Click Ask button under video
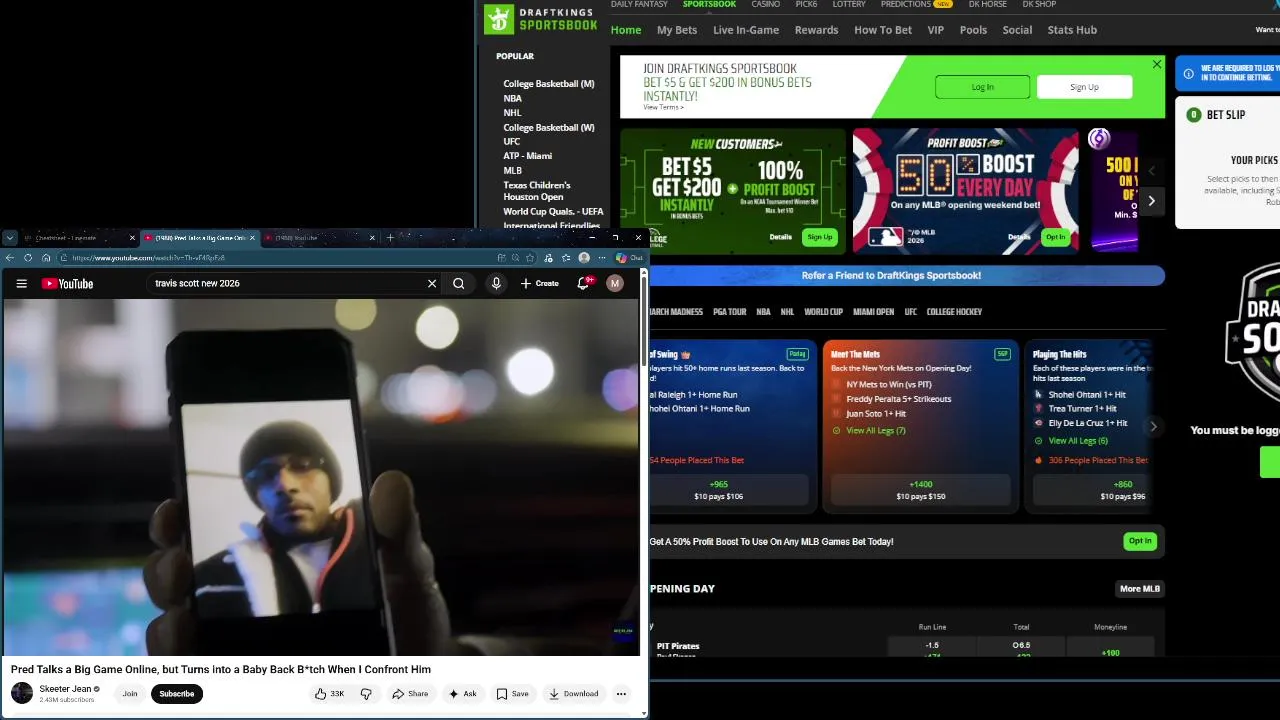 point(463,694)
